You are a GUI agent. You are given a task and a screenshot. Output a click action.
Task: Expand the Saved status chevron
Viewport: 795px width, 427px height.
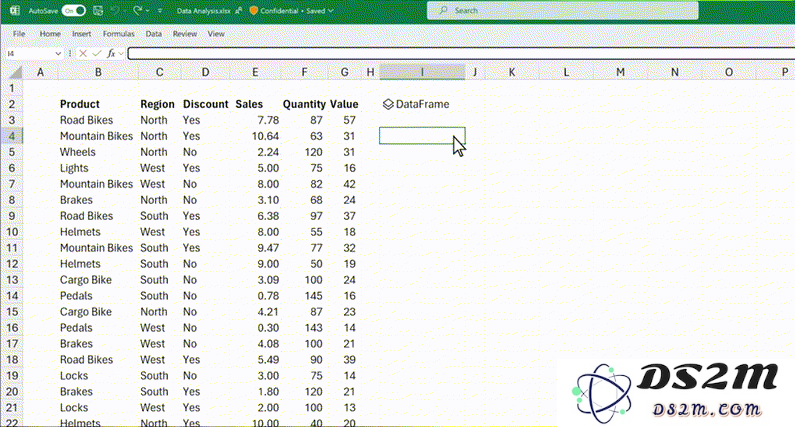point(331,11)
